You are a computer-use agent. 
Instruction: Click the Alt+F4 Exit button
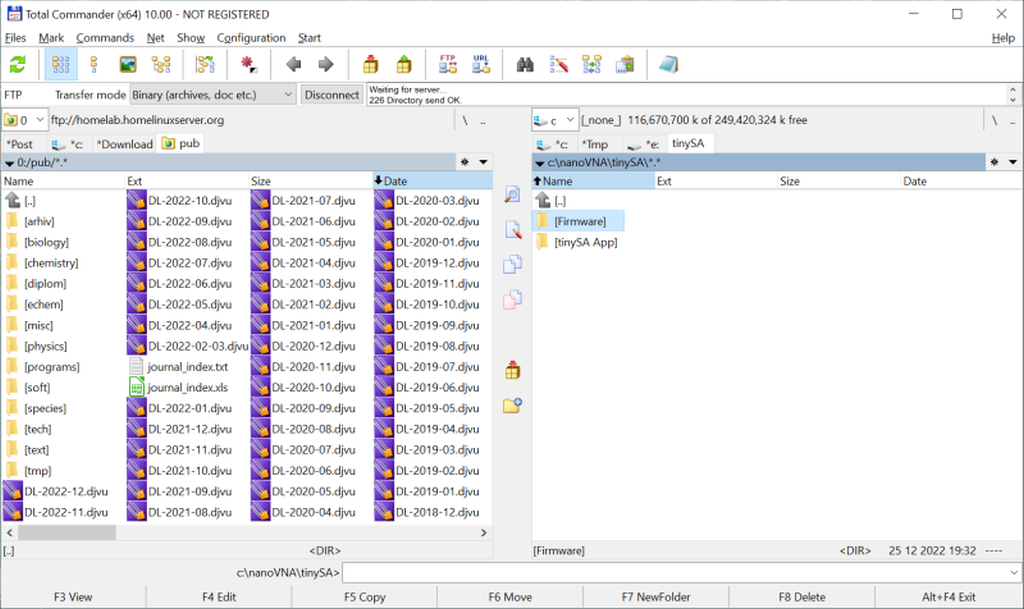(948, 597)
